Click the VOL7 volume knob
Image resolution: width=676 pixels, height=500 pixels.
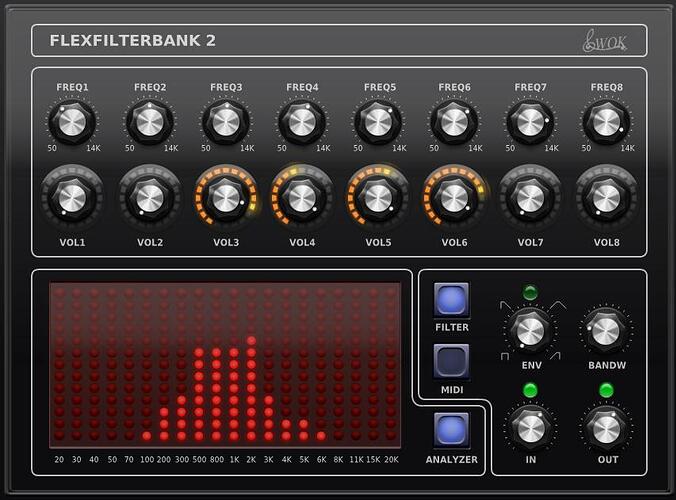point(530,198)
